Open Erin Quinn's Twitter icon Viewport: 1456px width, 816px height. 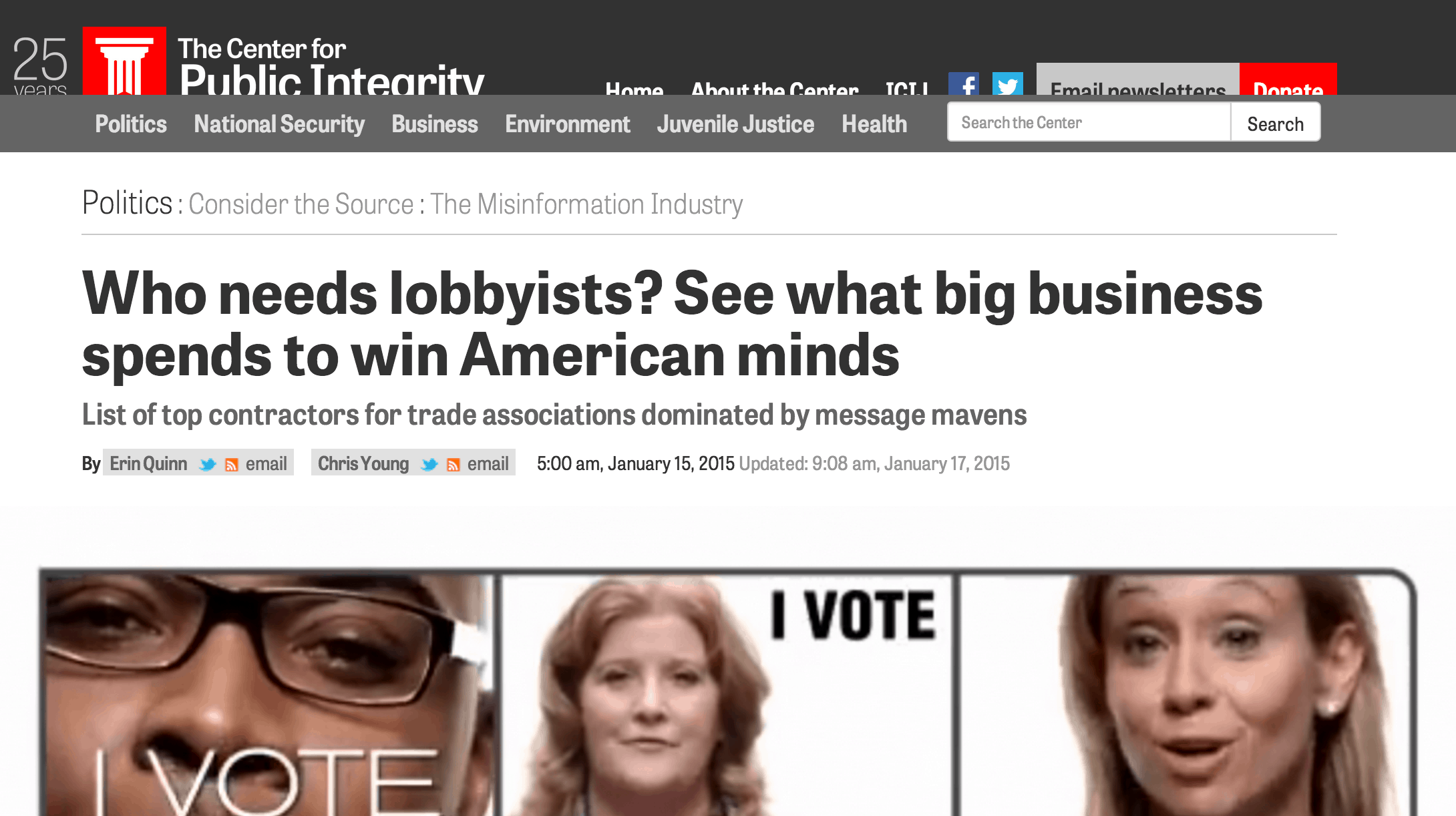208,464
